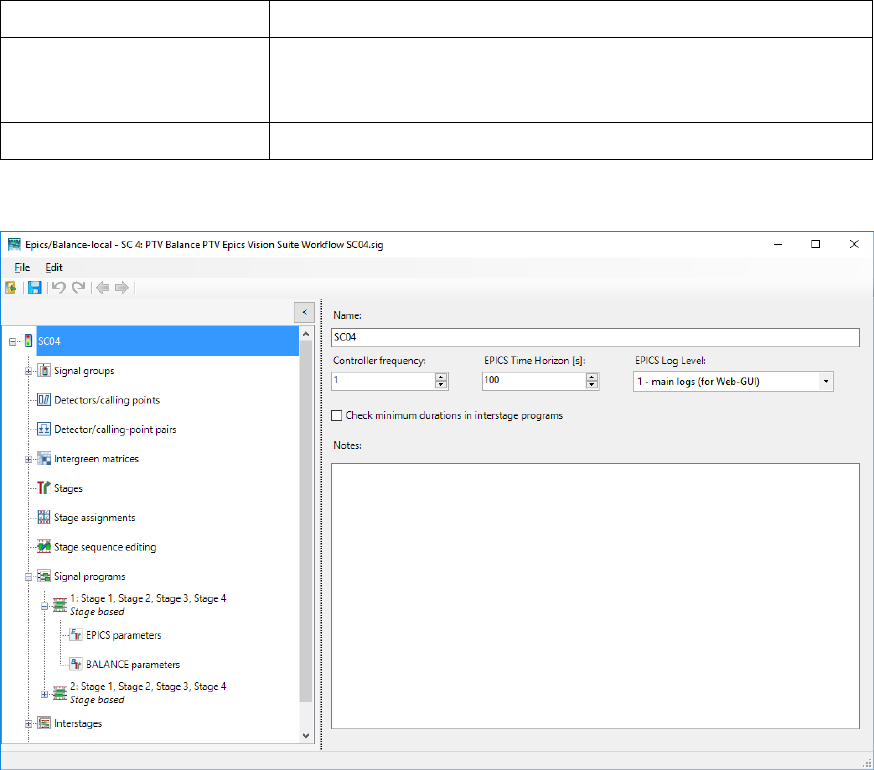The image size is (874, 770).
Task: Click the Signal groups icon
Action: [x=44, y=370]
